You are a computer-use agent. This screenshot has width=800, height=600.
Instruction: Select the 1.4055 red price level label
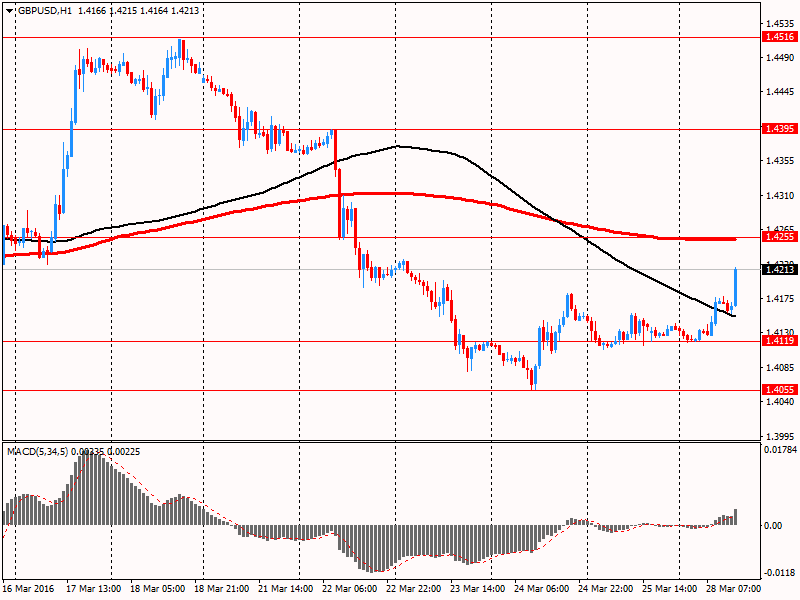[780, 390]
